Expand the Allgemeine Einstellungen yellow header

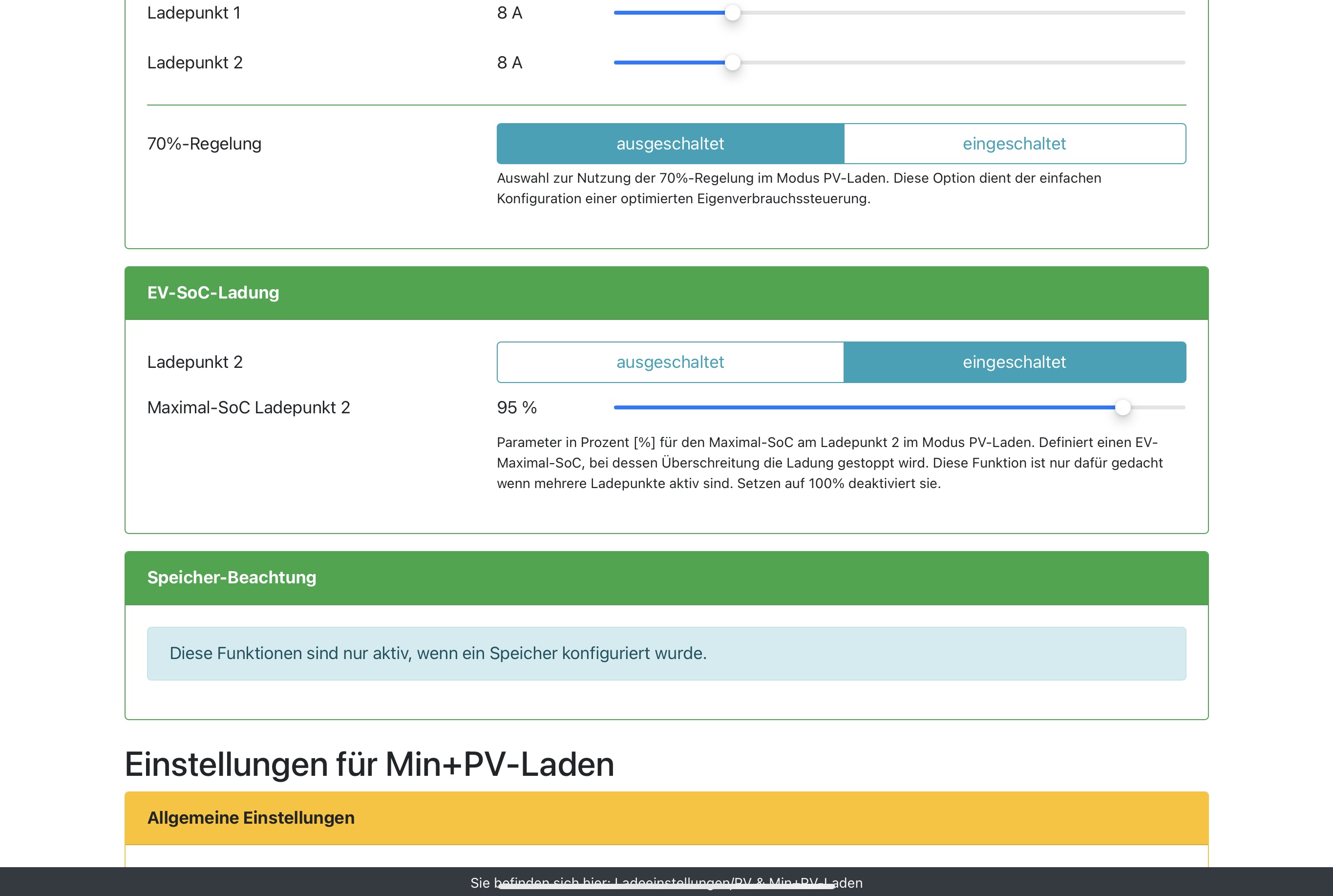click(251, 818)
